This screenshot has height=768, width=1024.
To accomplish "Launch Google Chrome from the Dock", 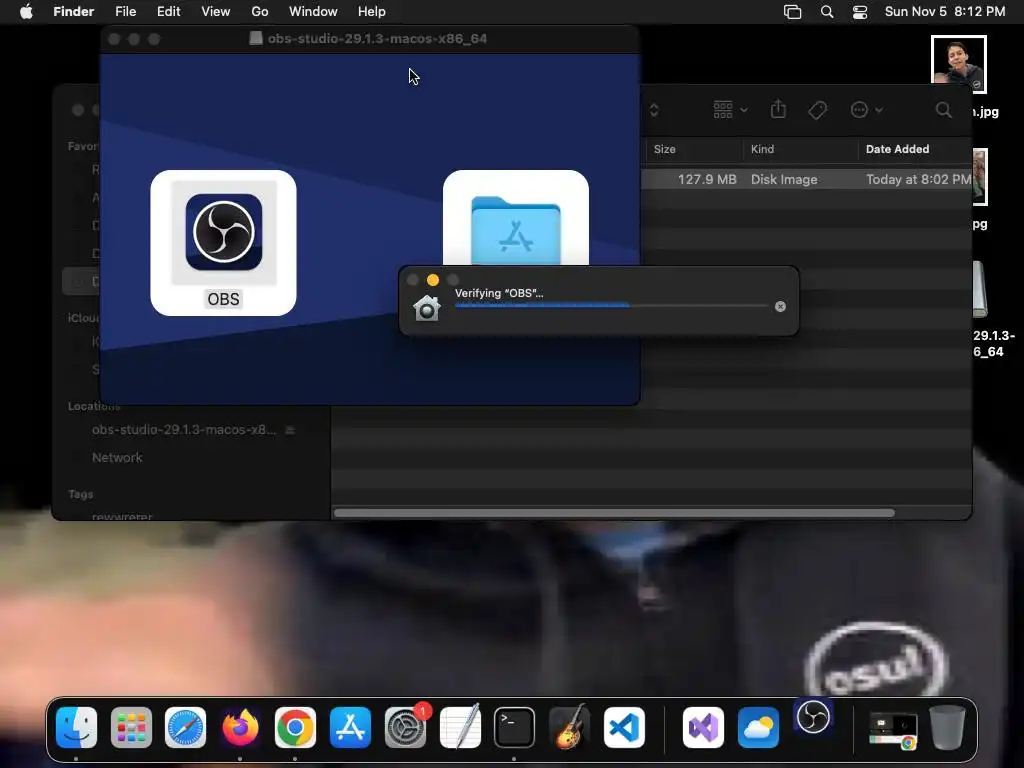I will tap(295, 728).
